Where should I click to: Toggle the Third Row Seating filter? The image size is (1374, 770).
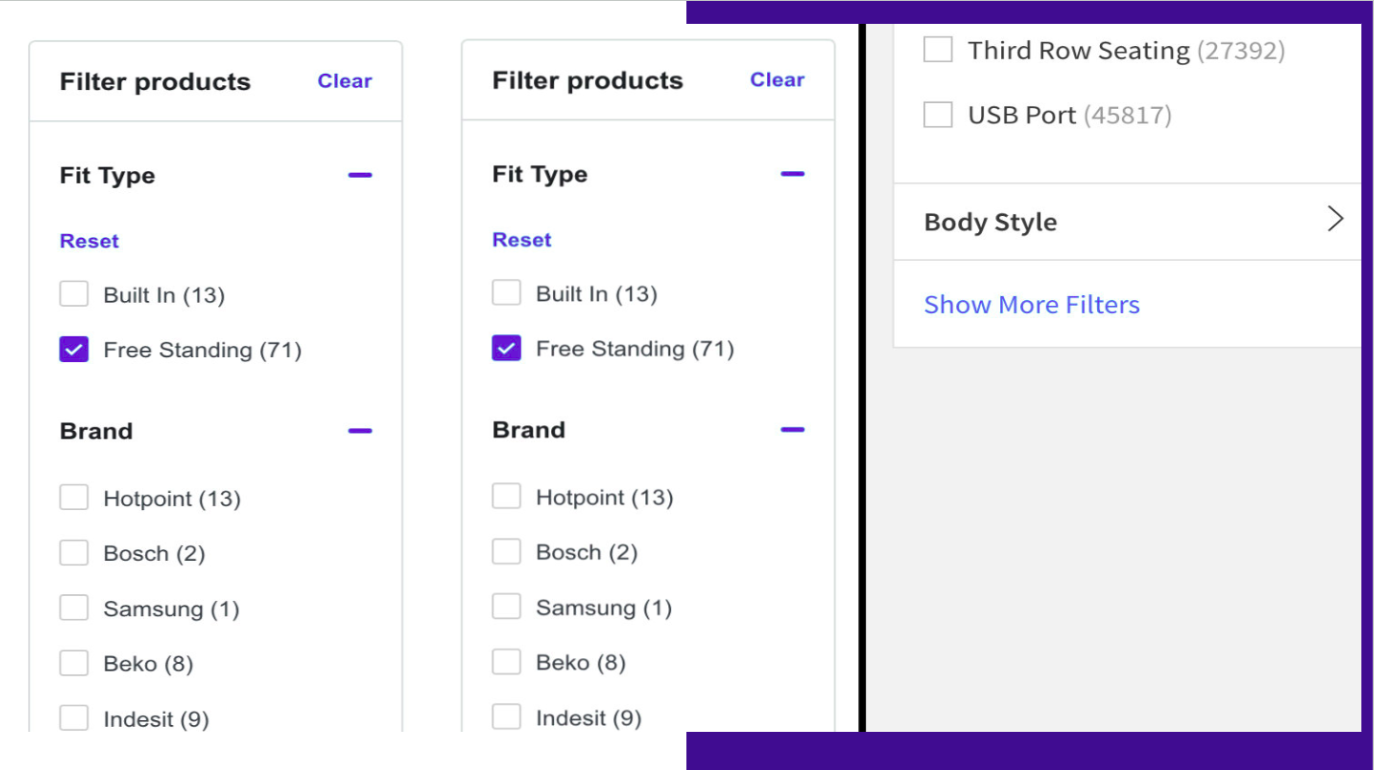coord(937,49)
